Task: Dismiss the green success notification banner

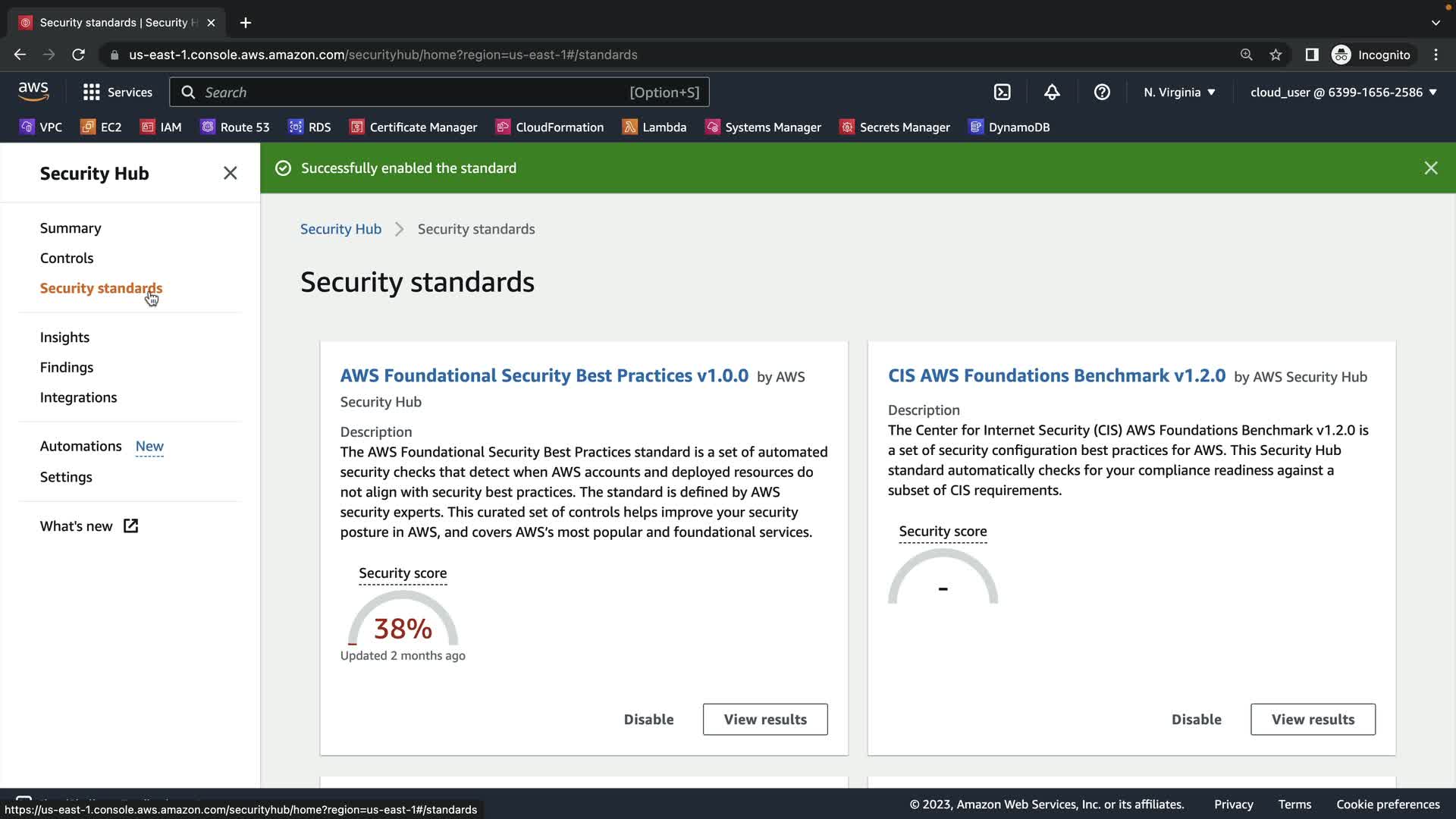Action: (x=1430, y=168)
